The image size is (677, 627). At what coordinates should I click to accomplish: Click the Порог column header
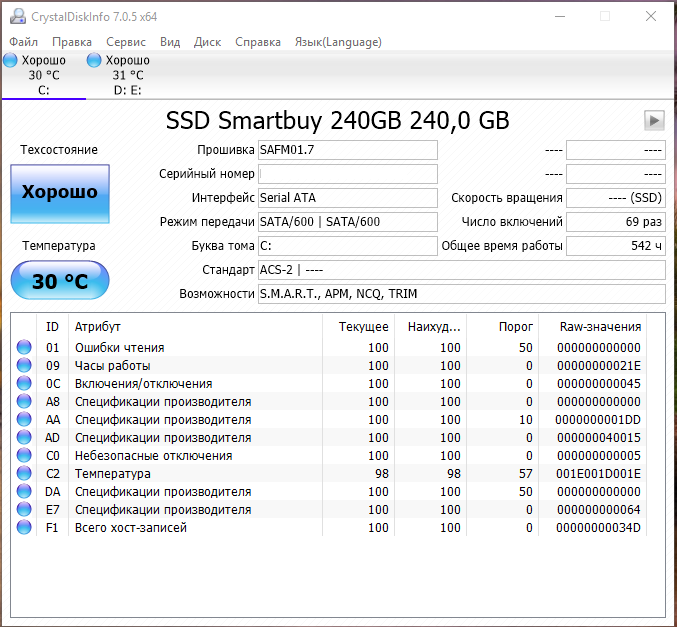(516, 327)
